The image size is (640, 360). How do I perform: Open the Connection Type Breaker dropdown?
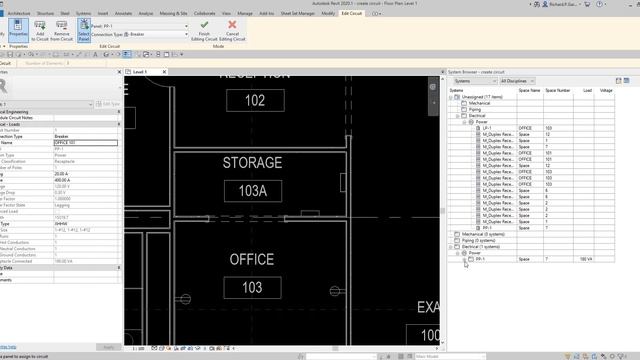[186, 34]
